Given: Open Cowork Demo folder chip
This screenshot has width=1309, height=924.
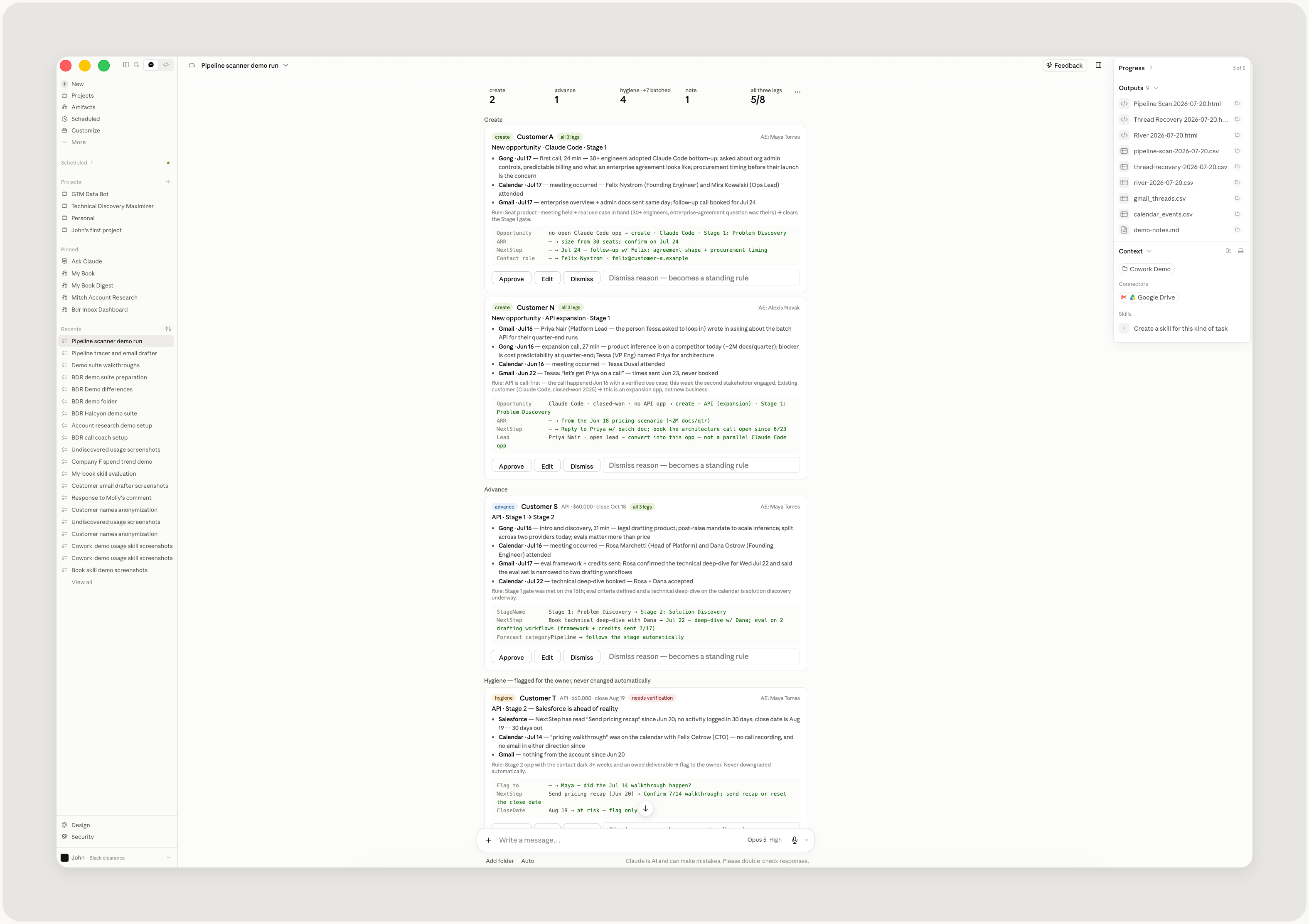Looking at the screenshot, I should [x=1146, y=269].
